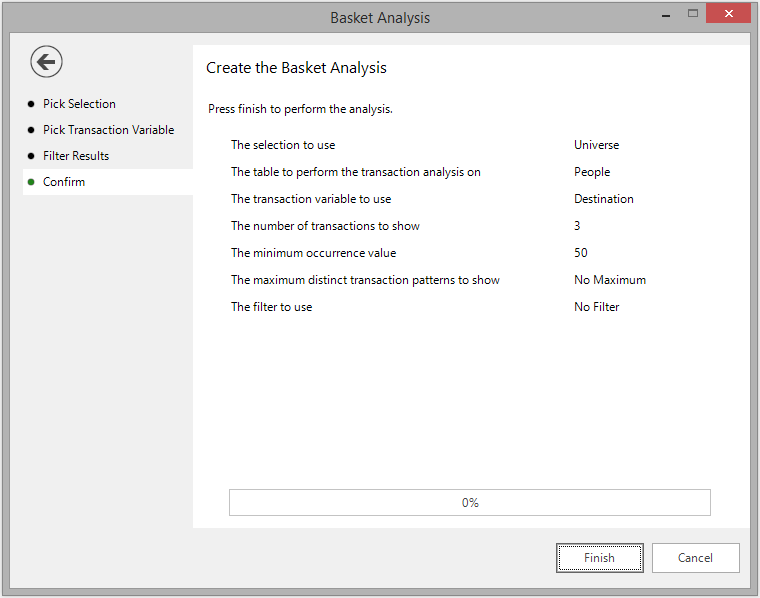Viewport: 760px width, 598px height.
Task: Click the 'Universe' value
Action: [x=597, y=145]
